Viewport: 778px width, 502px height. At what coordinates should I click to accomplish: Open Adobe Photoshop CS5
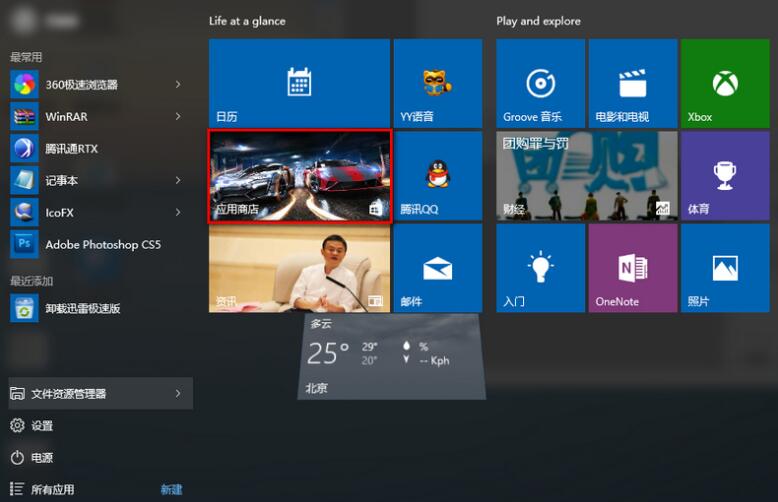click(x=97, y=245)
